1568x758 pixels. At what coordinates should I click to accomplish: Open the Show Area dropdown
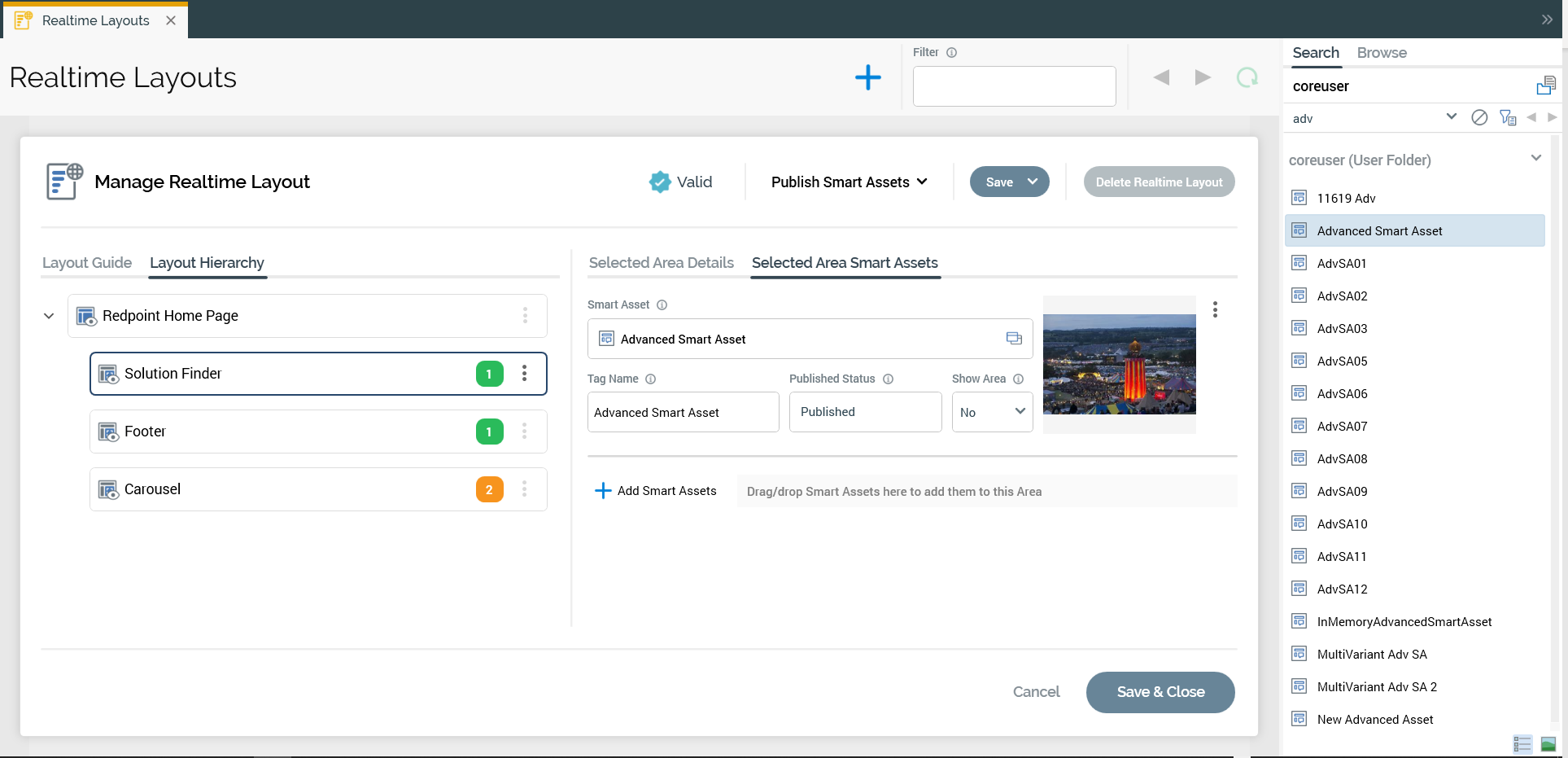coord(992,412)
